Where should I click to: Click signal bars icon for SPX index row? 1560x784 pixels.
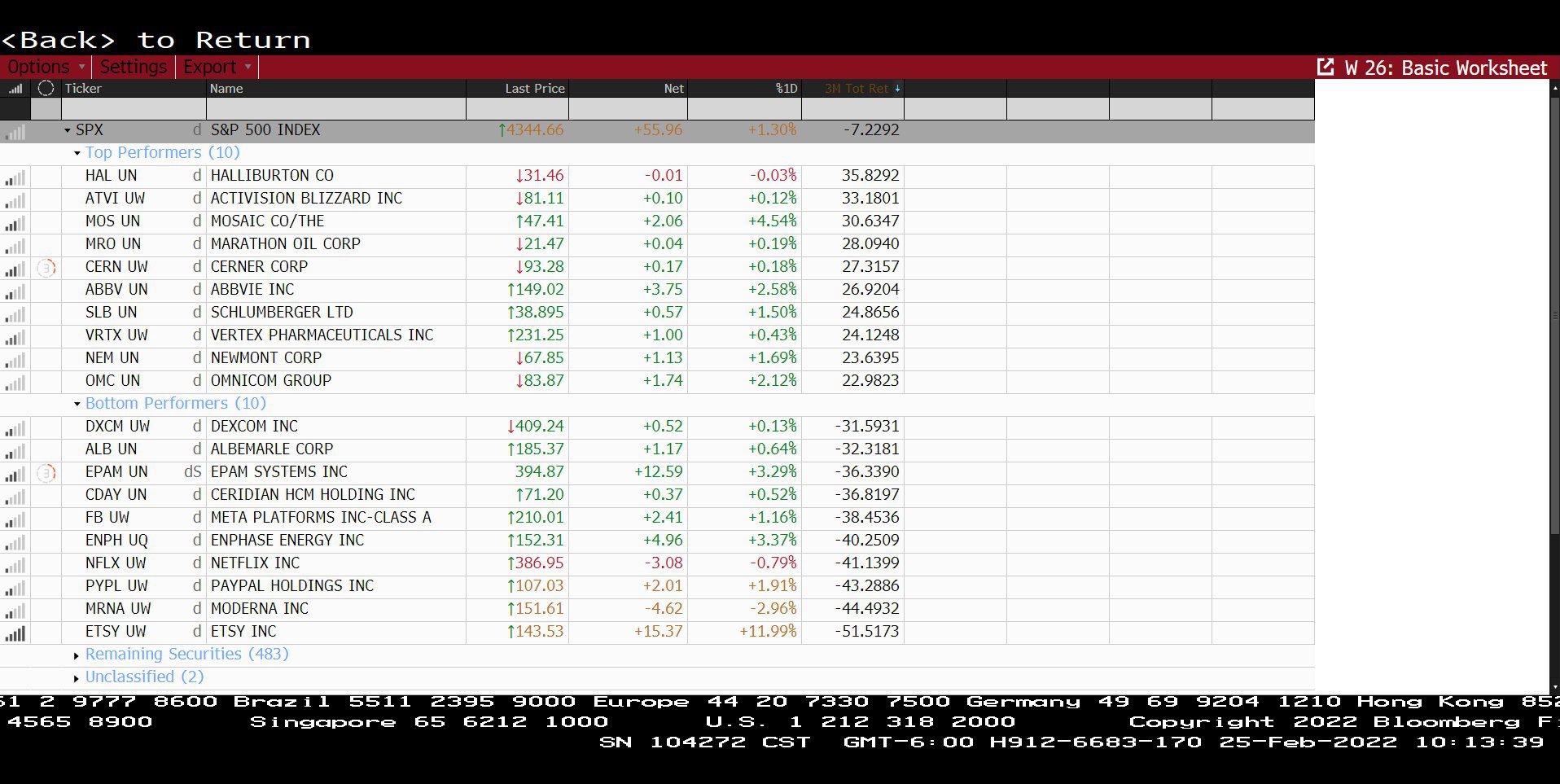tap(15, 131)
